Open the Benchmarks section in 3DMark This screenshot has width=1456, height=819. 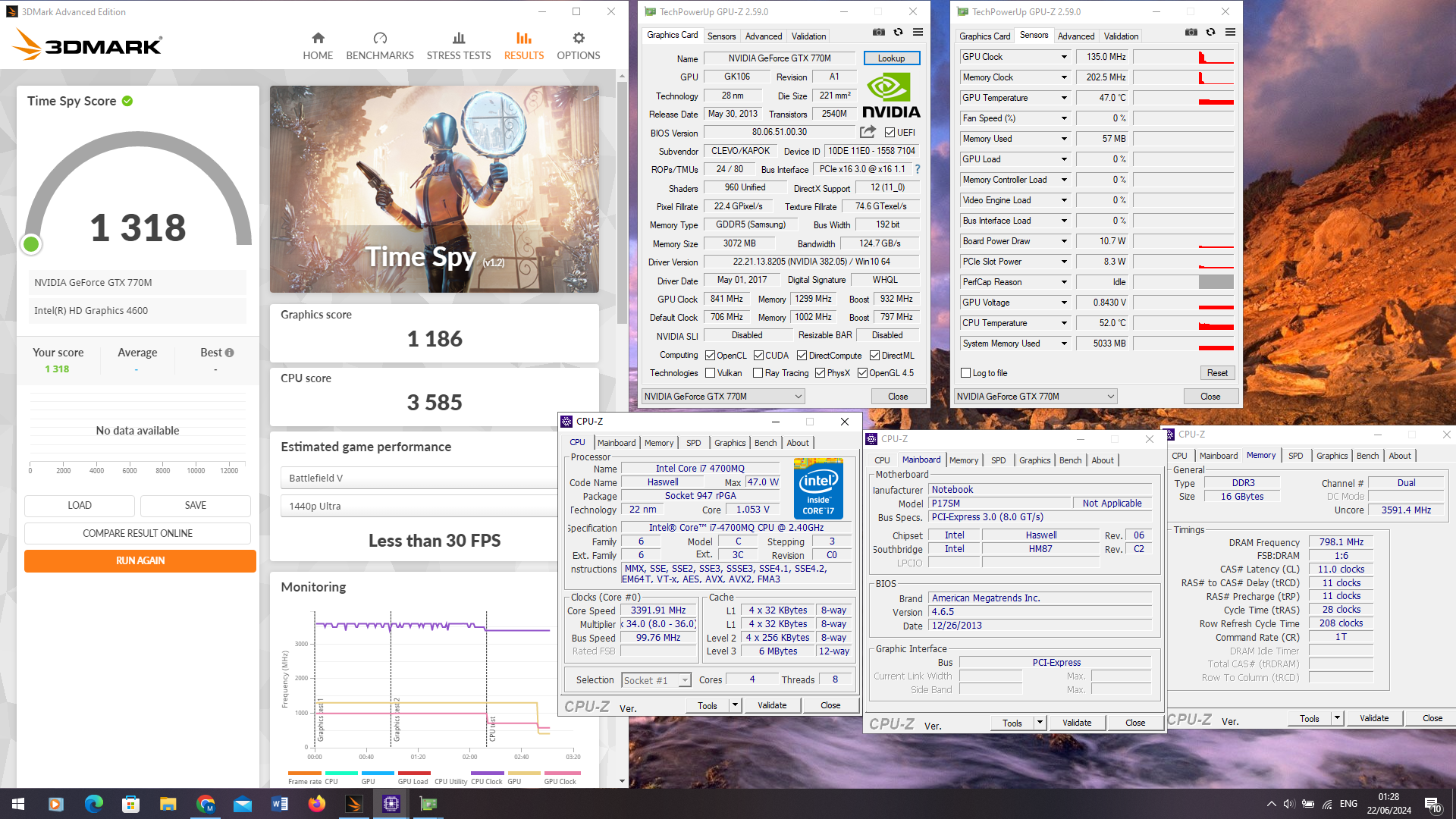tap(380, 45)
